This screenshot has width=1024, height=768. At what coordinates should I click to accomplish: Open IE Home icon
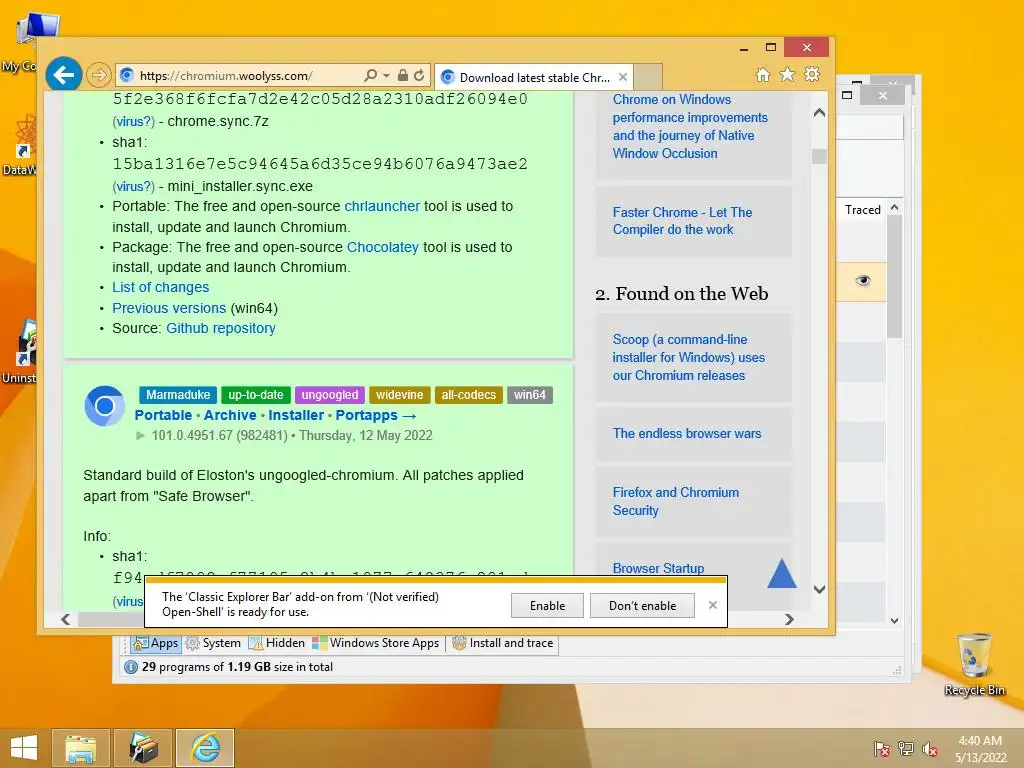[763, 74]
